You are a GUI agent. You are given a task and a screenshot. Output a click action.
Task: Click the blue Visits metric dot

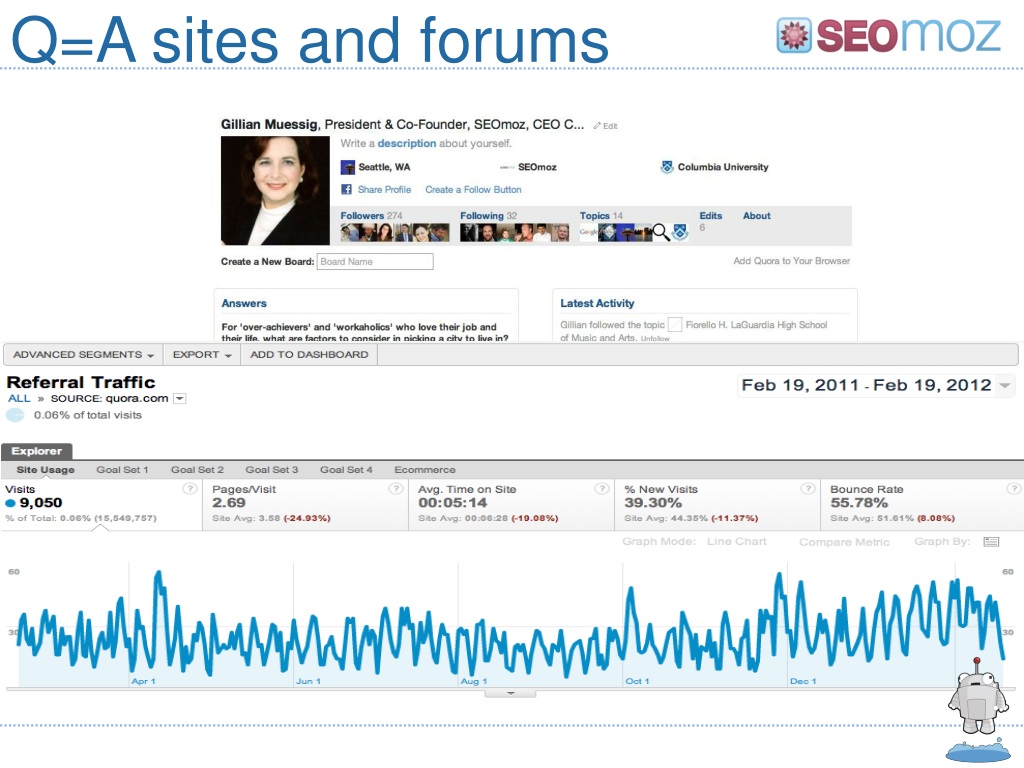10,503
